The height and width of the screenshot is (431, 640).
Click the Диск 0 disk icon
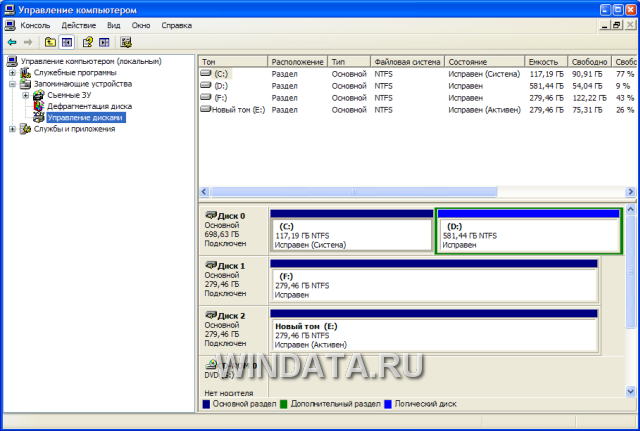[x=211, y=215]
